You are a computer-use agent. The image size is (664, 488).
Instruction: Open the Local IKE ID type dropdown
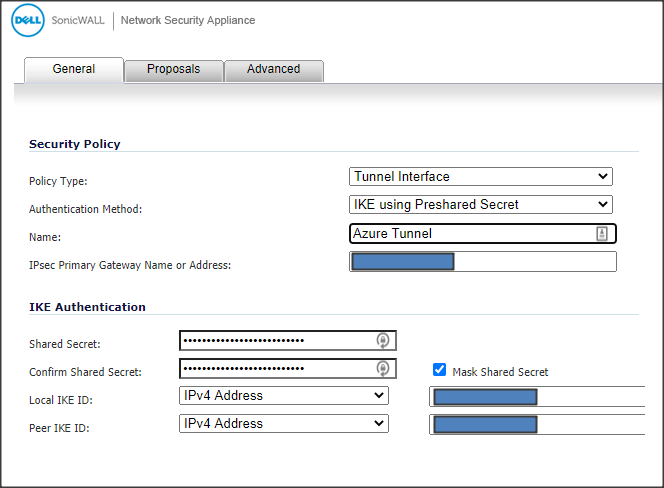[x=283, y=396]
